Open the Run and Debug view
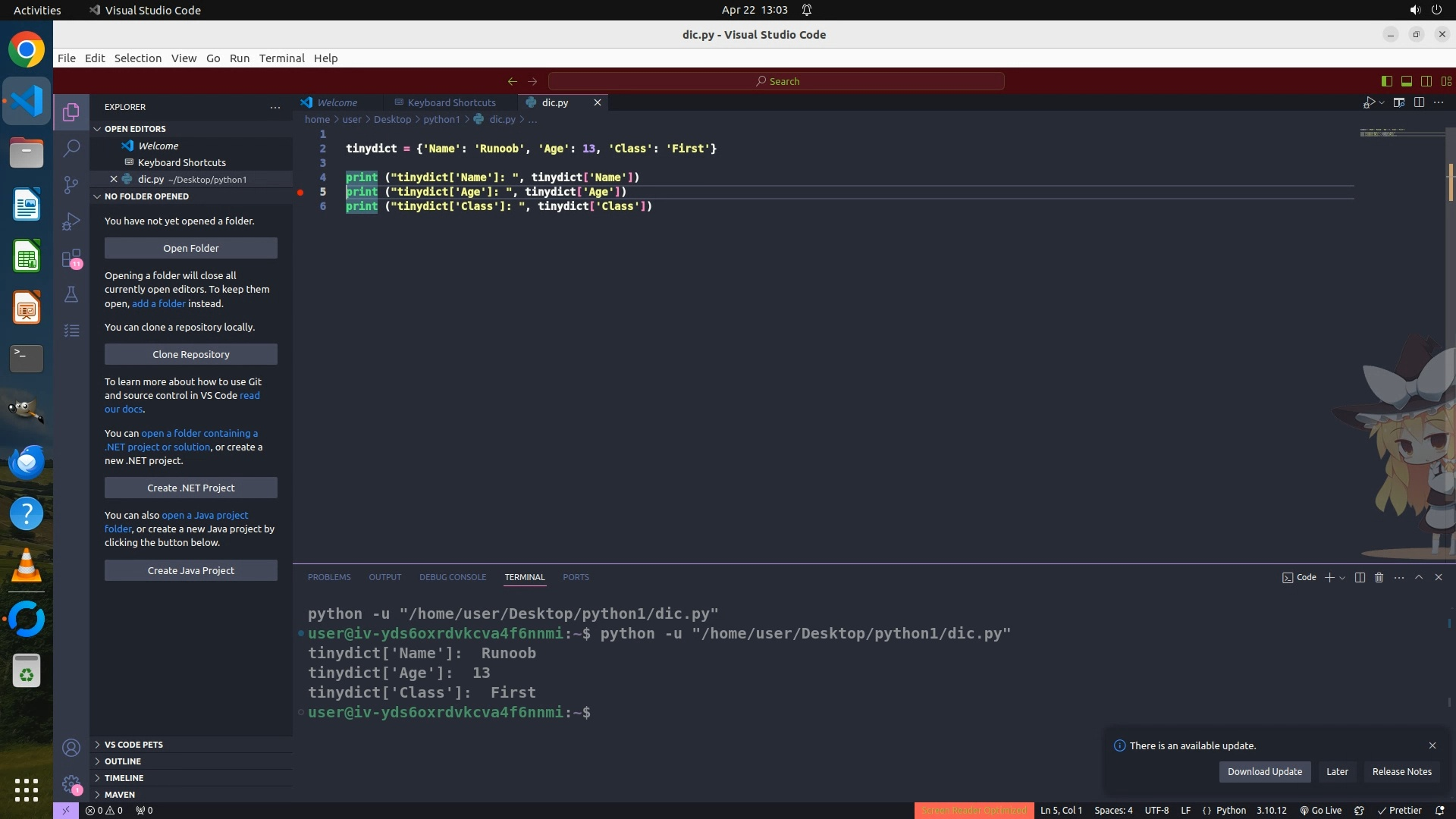The height and width of the screenshot is (819, 1456). 71,221
